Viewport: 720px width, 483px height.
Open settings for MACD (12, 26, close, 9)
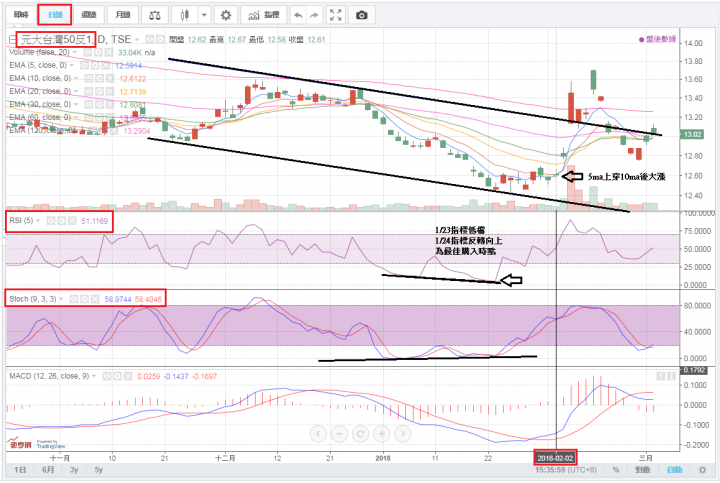click(x=118, y=376)
